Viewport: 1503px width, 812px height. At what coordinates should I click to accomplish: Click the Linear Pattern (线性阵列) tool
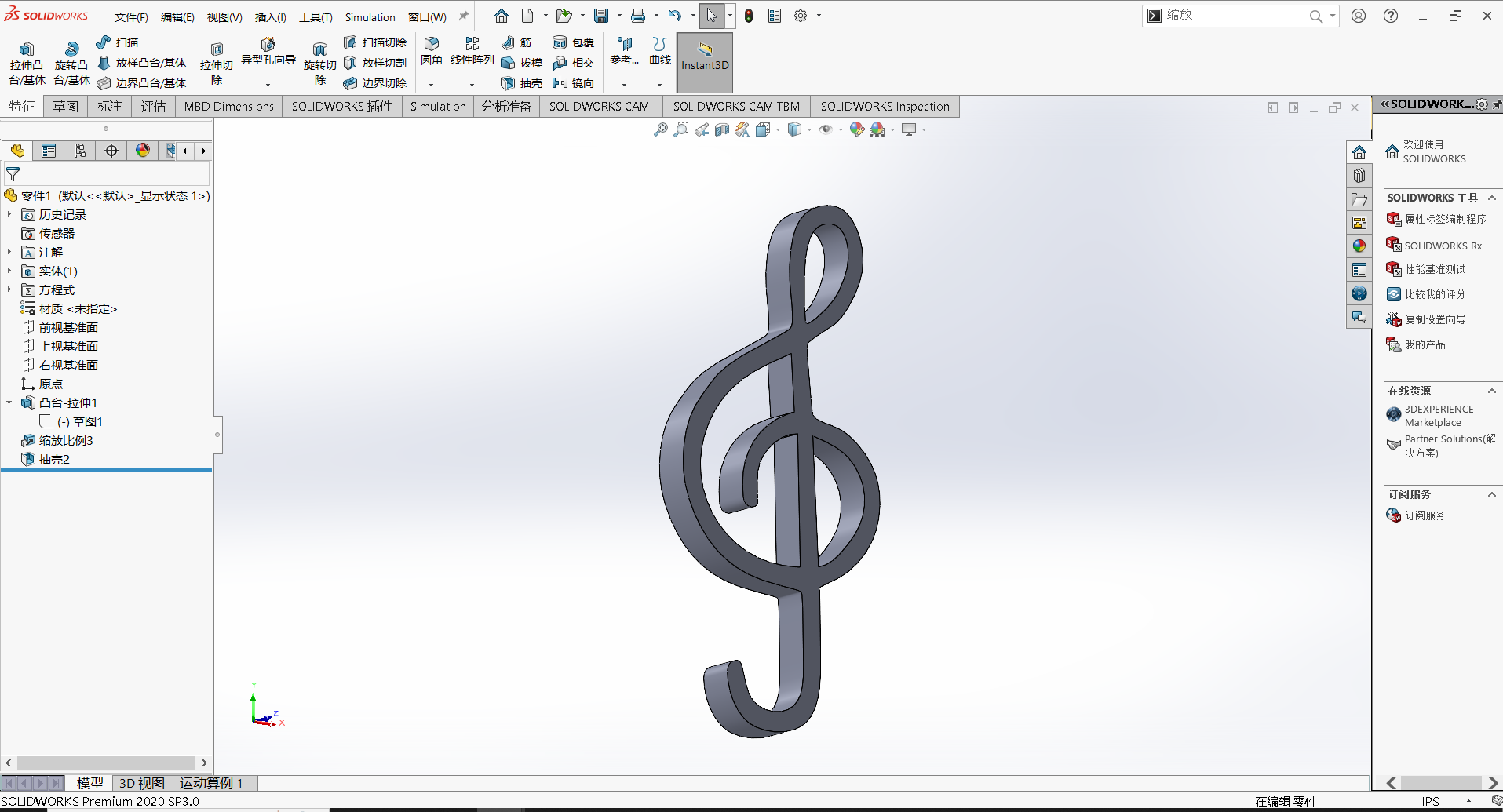[472, 51]
